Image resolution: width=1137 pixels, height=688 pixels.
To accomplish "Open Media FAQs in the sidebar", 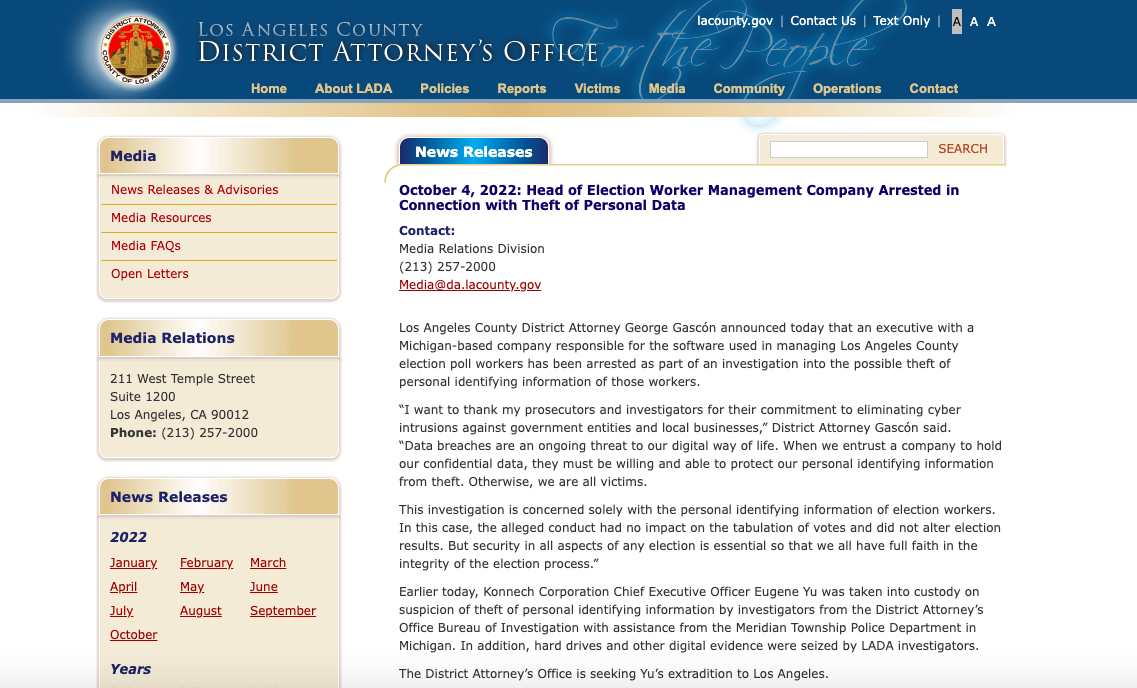I will tap(146, 246).
